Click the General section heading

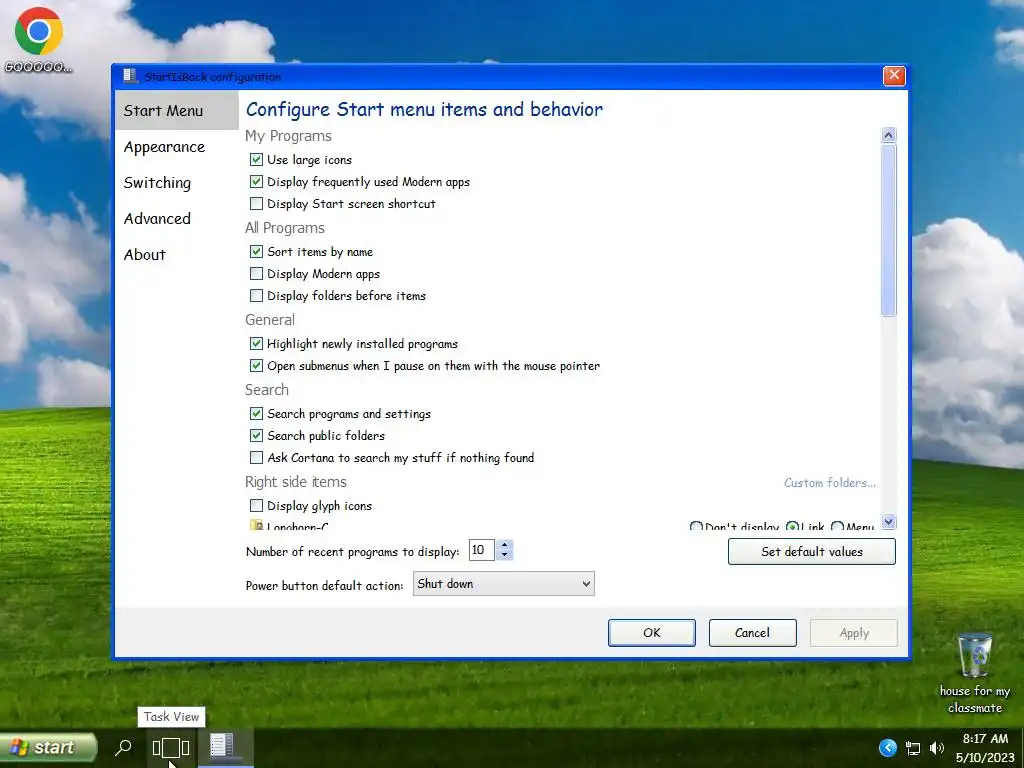click(x=270, y=320)
